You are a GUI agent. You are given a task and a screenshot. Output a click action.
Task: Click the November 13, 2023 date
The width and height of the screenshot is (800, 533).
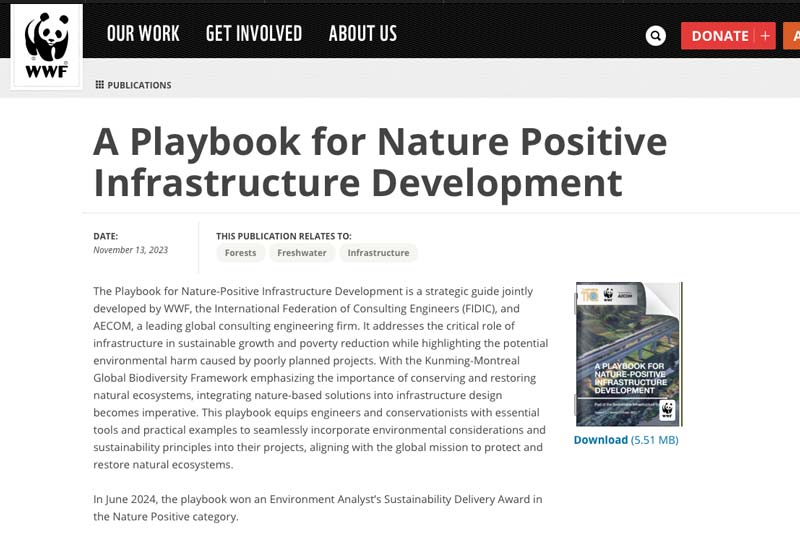click(x=130, y=250)
